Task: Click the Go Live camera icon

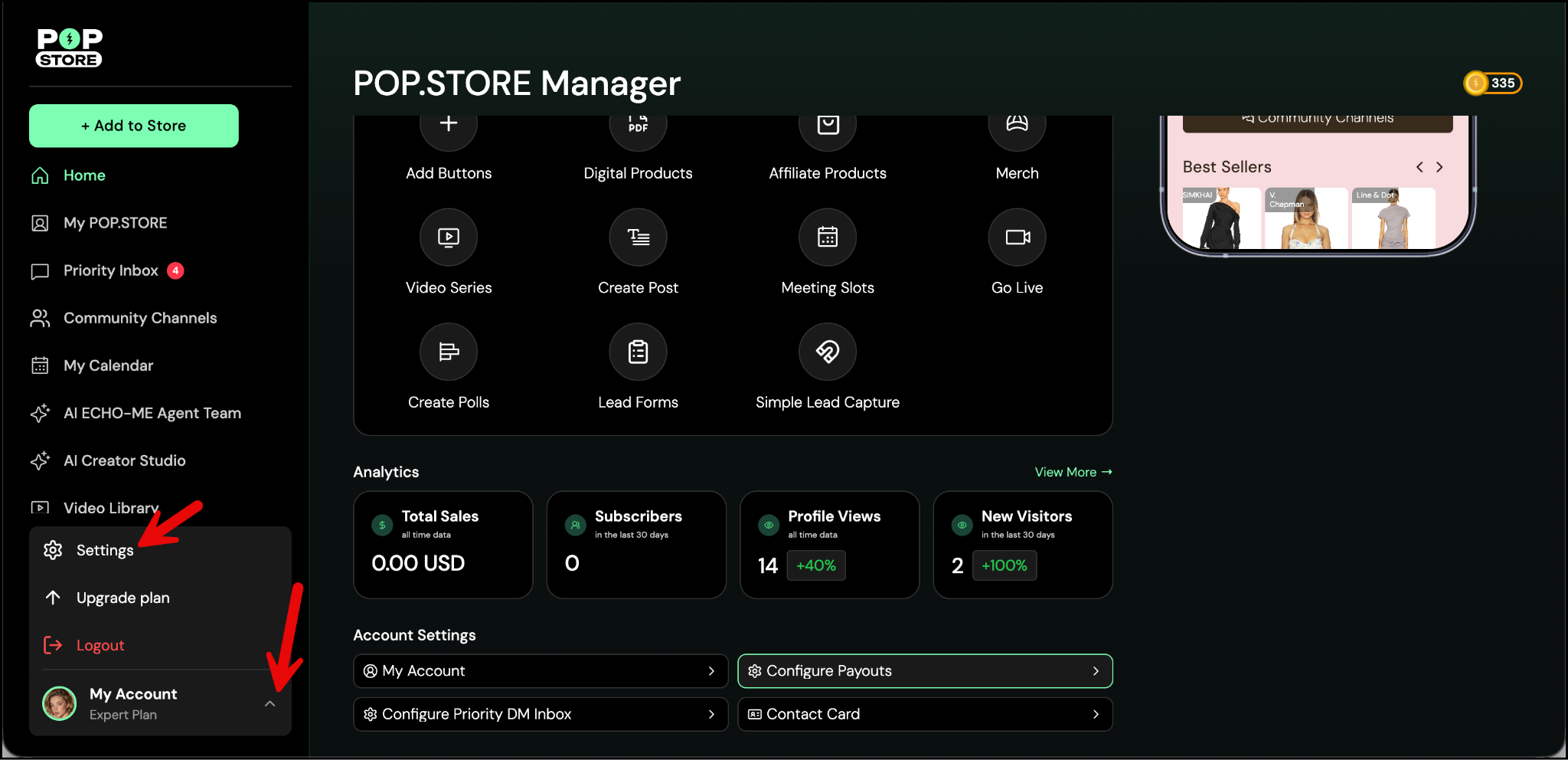Action: point(1017,237)
